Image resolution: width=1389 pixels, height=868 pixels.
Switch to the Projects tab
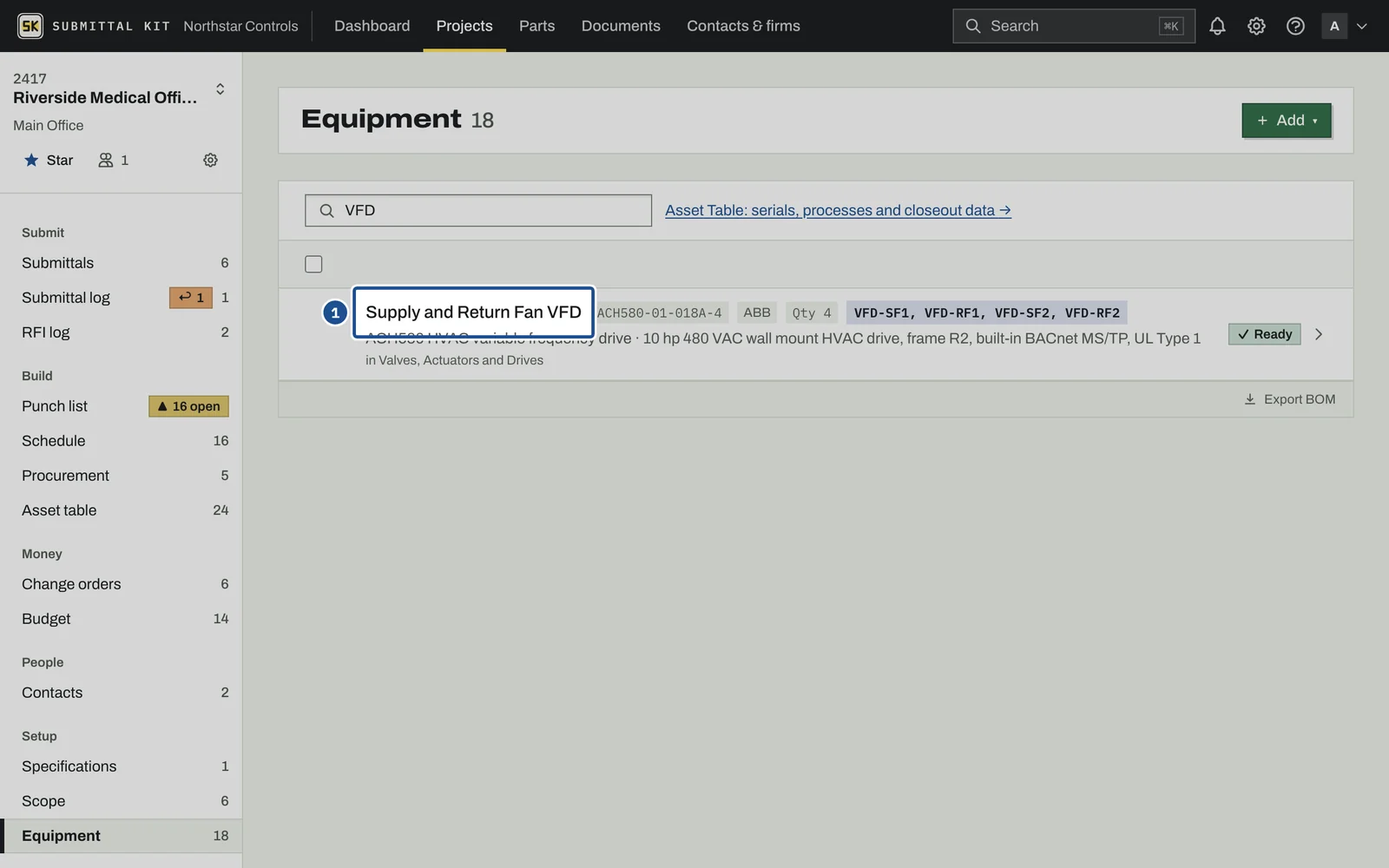click(x=464, y=26)
